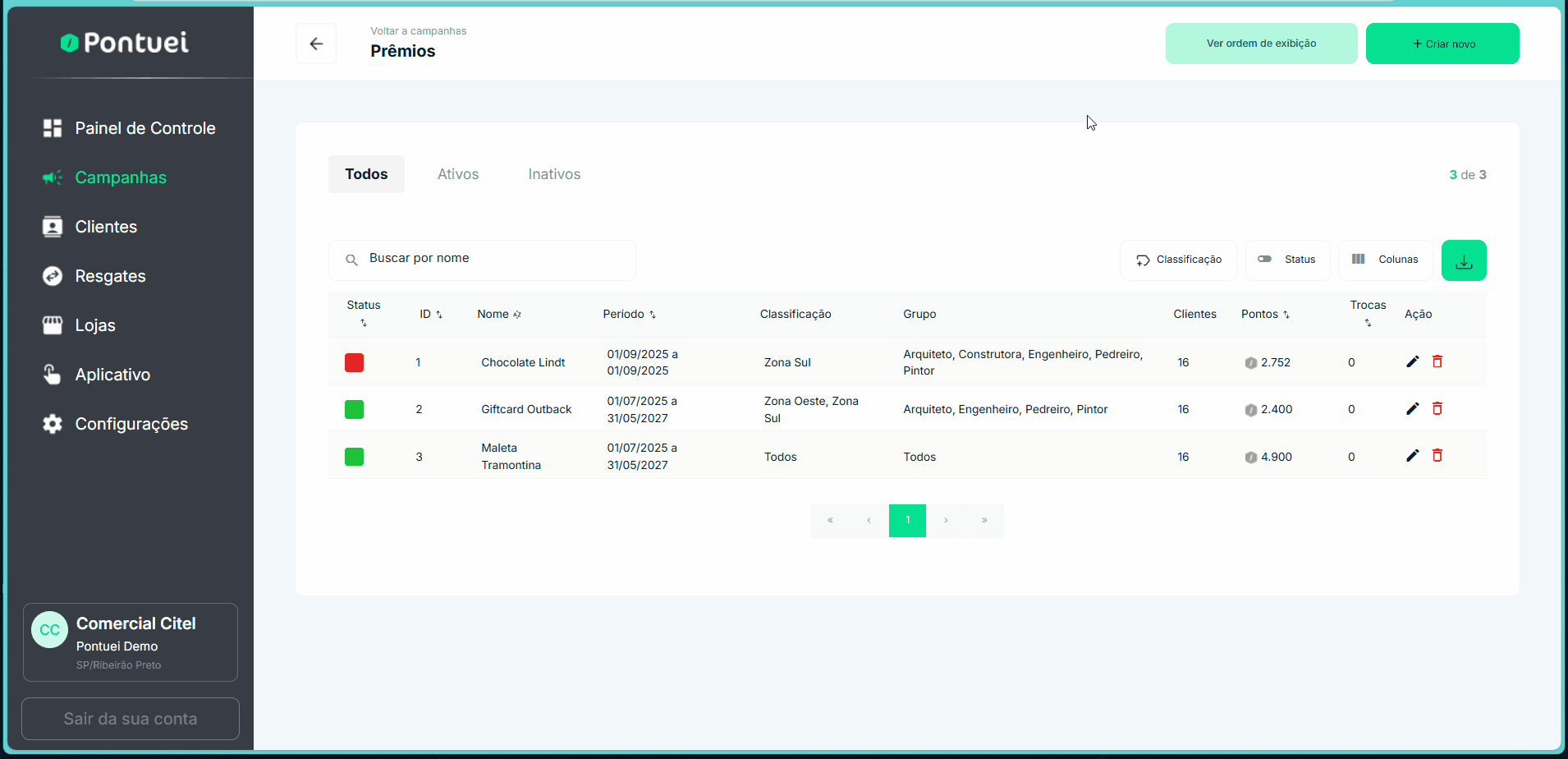Click the green download export icon

(1464, 260)
